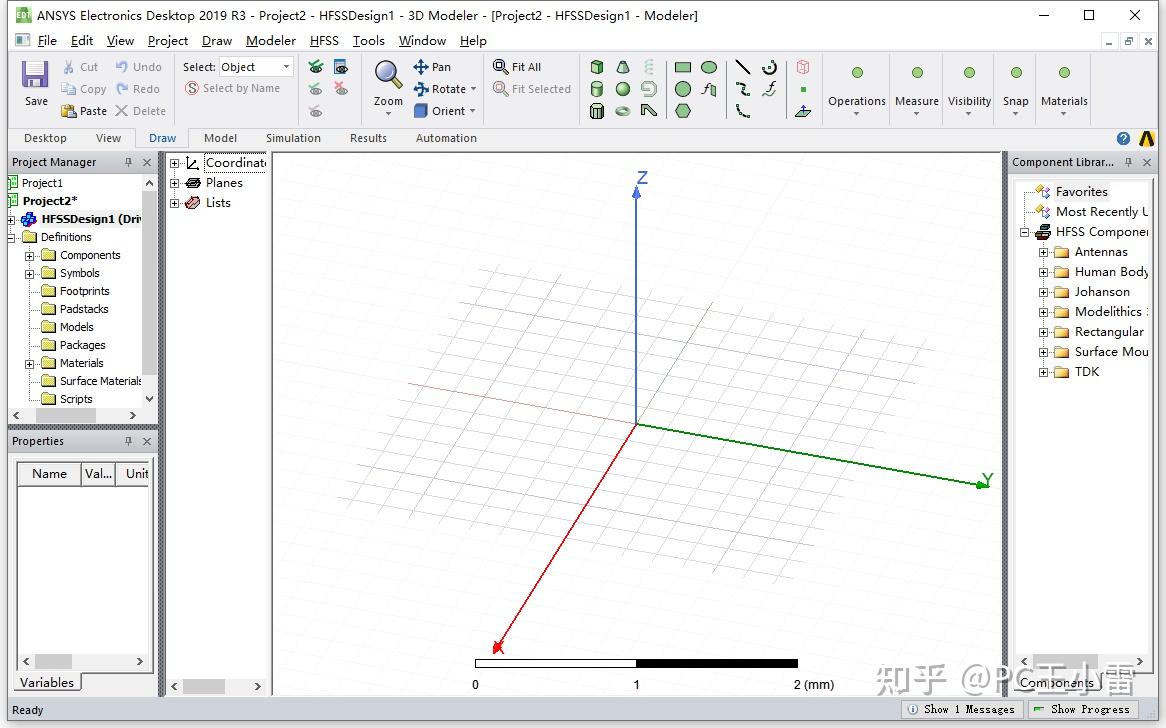1166x728 pixels.
Task: Click Fit All to frame the model
Action: coord(518,66)
